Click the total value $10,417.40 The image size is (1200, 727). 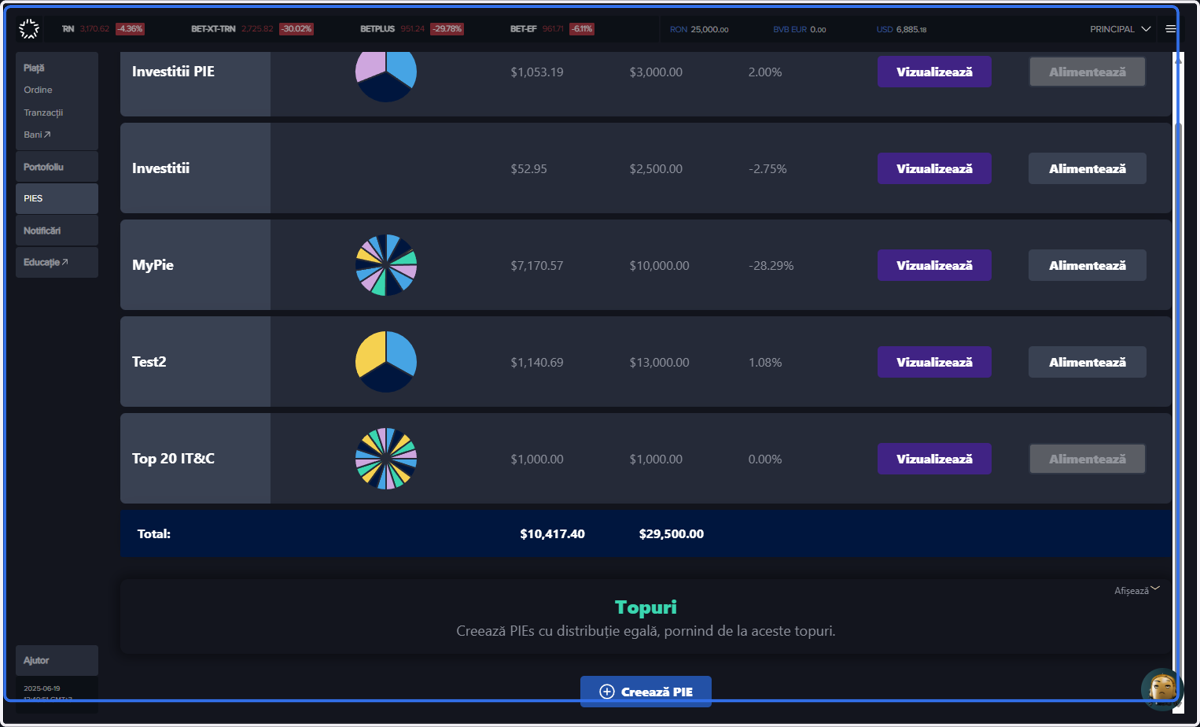[x=552, y=534]
